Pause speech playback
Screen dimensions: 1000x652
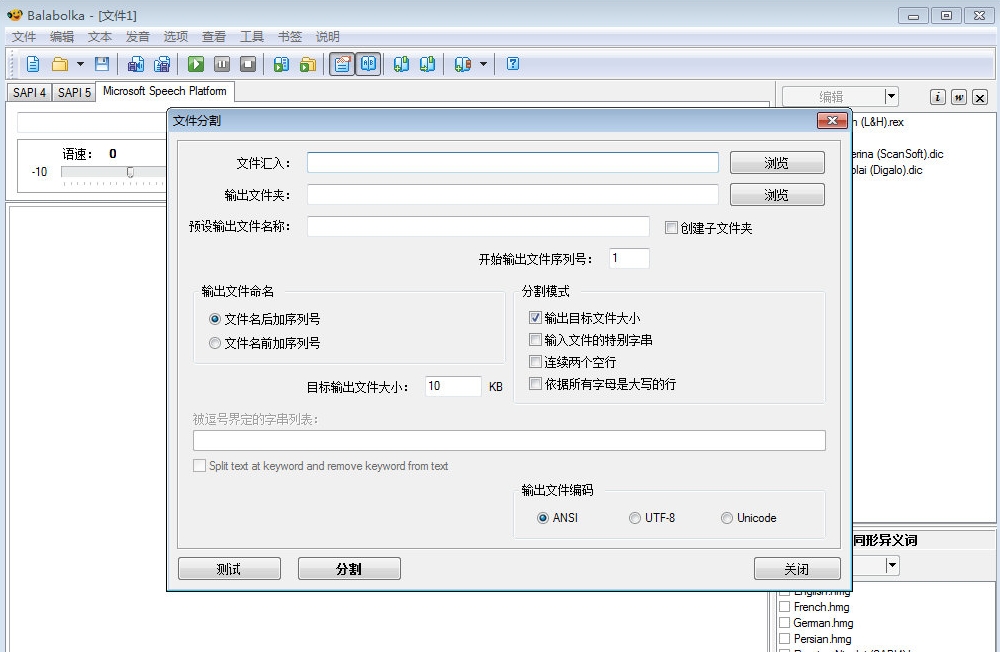coord(222,64)
